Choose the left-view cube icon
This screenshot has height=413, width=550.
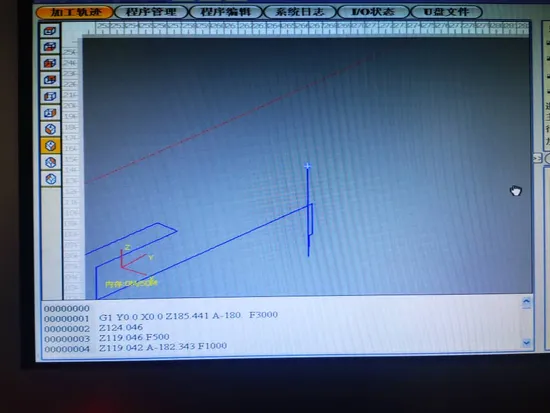tap(50, 96)
